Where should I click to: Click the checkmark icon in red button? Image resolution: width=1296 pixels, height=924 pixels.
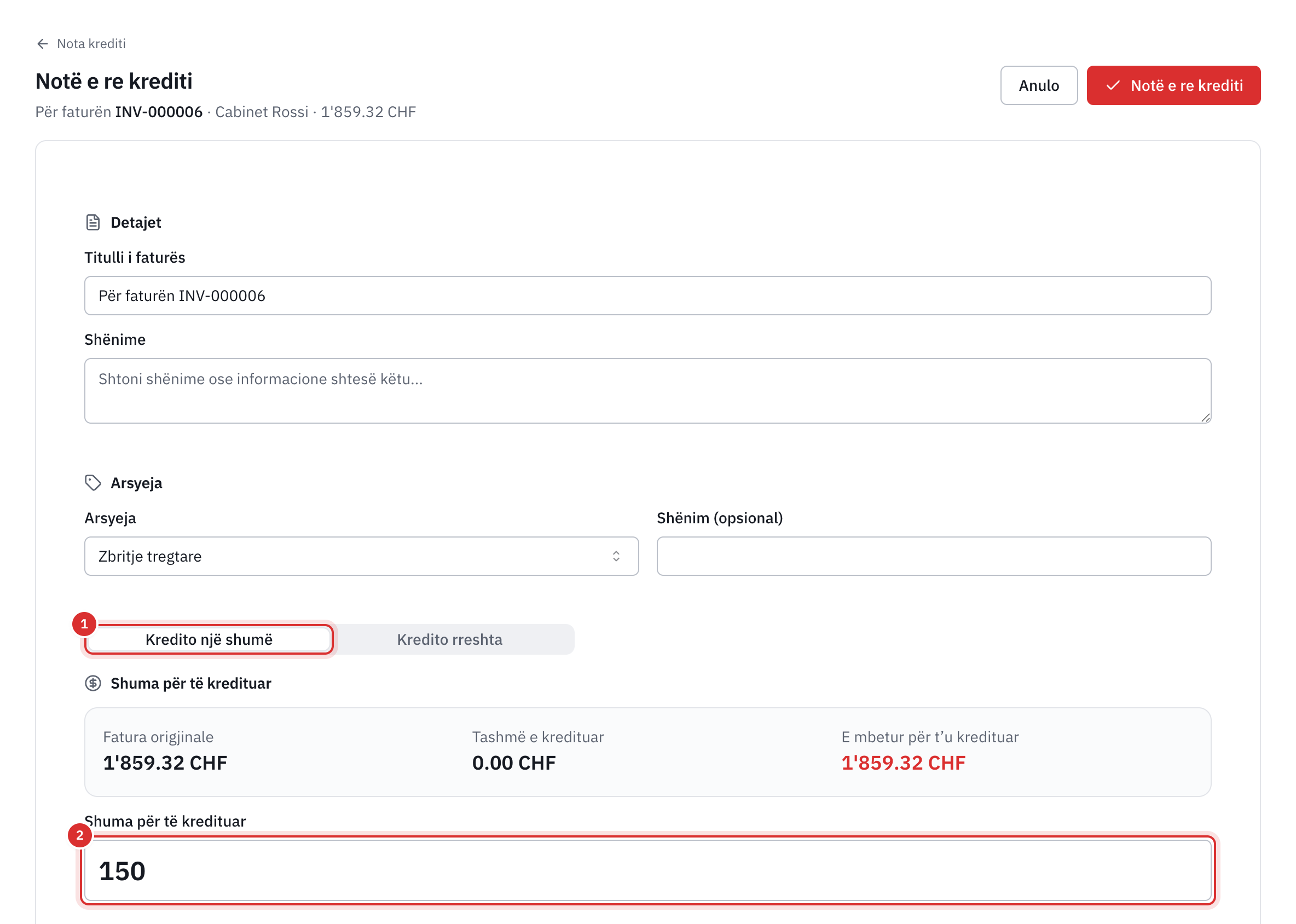[x=1113, y=85]
